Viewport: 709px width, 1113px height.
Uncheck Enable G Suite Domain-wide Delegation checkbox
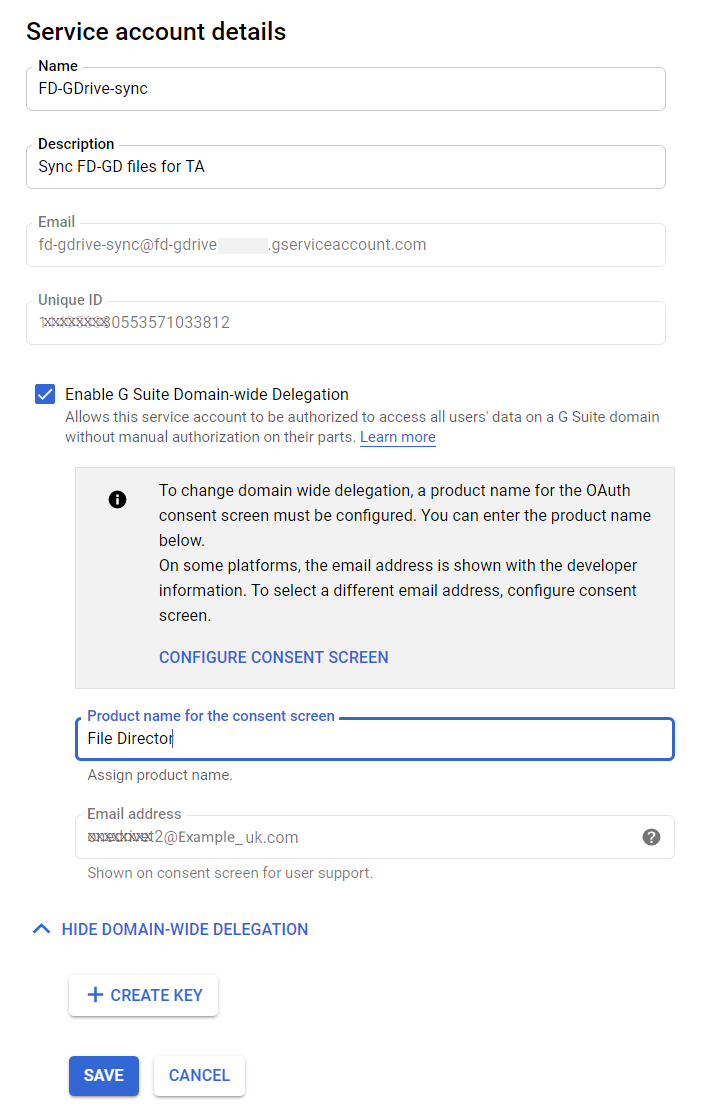coord(45,394)
